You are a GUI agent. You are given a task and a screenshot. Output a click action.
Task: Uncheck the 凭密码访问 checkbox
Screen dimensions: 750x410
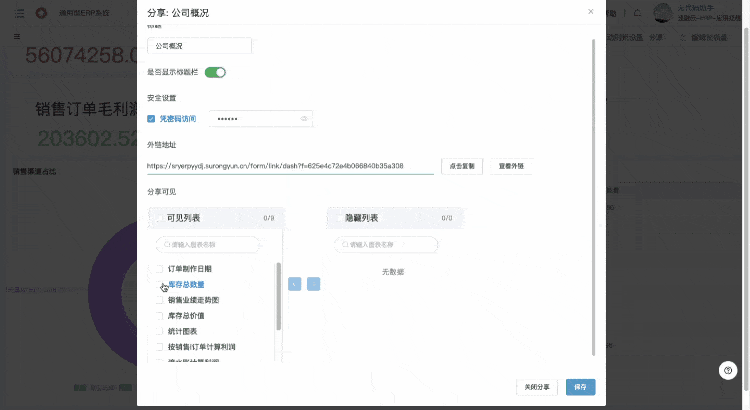point(151,119)
